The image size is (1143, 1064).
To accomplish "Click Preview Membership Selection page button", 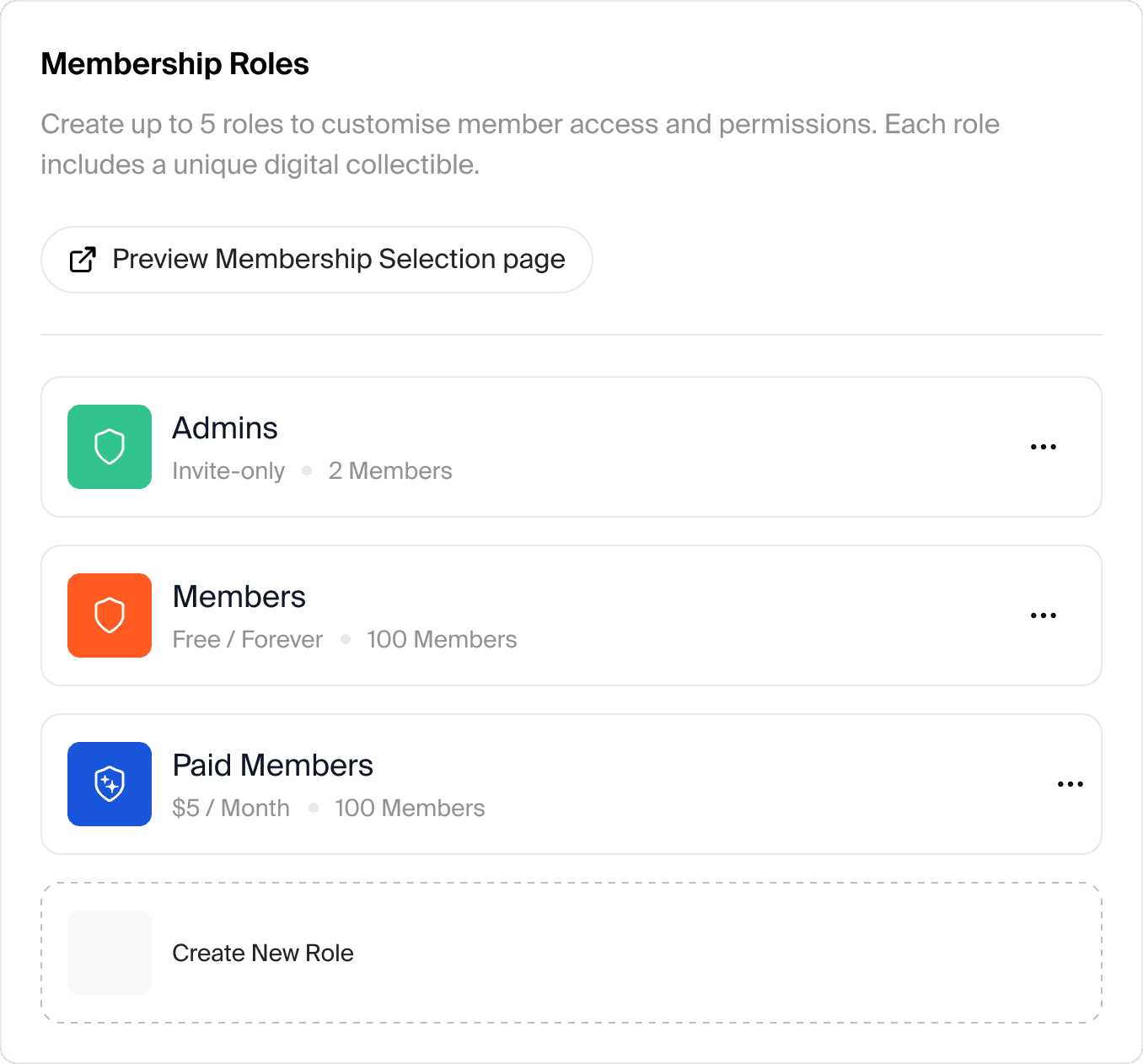I will point(317,260).
